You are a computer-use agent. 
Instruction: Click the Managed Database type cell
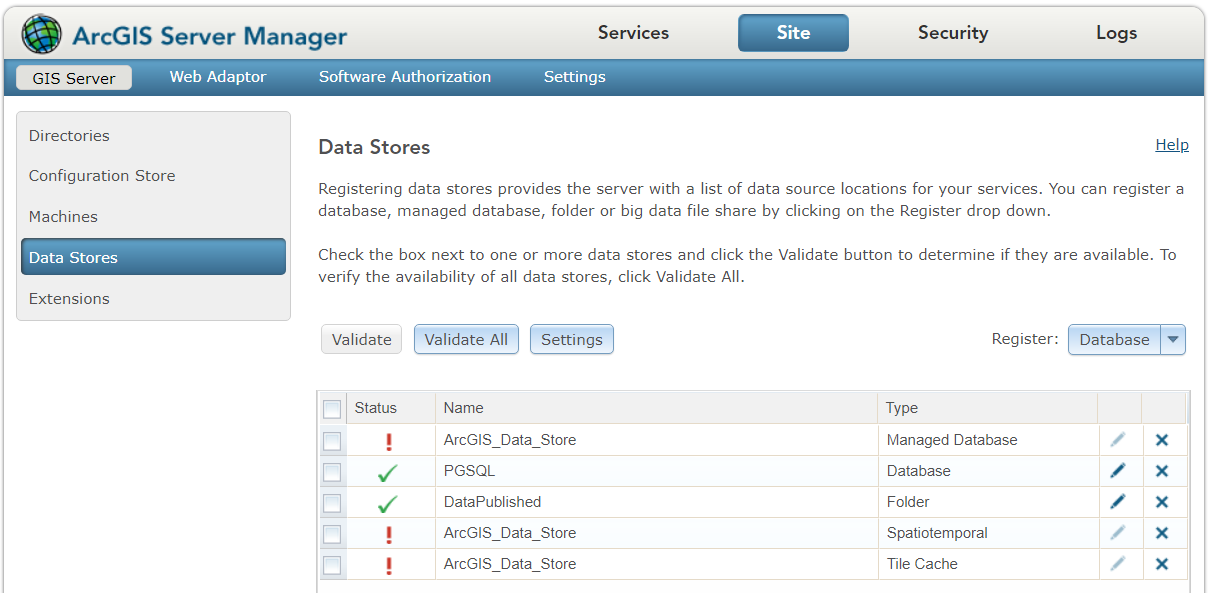[988, 440]
